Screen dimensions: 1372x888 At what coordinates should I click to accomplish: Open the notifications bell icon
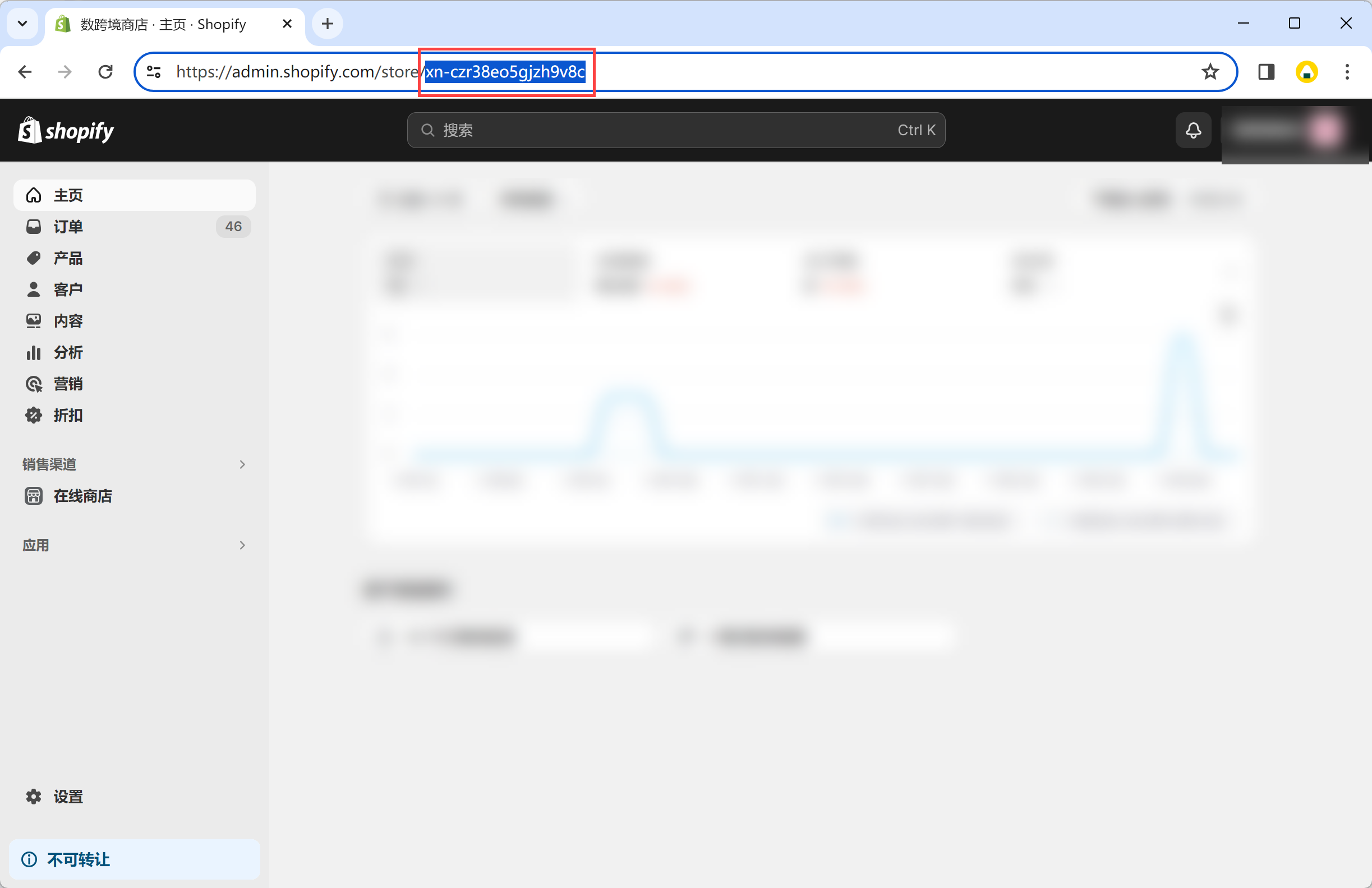point(1193,130)
